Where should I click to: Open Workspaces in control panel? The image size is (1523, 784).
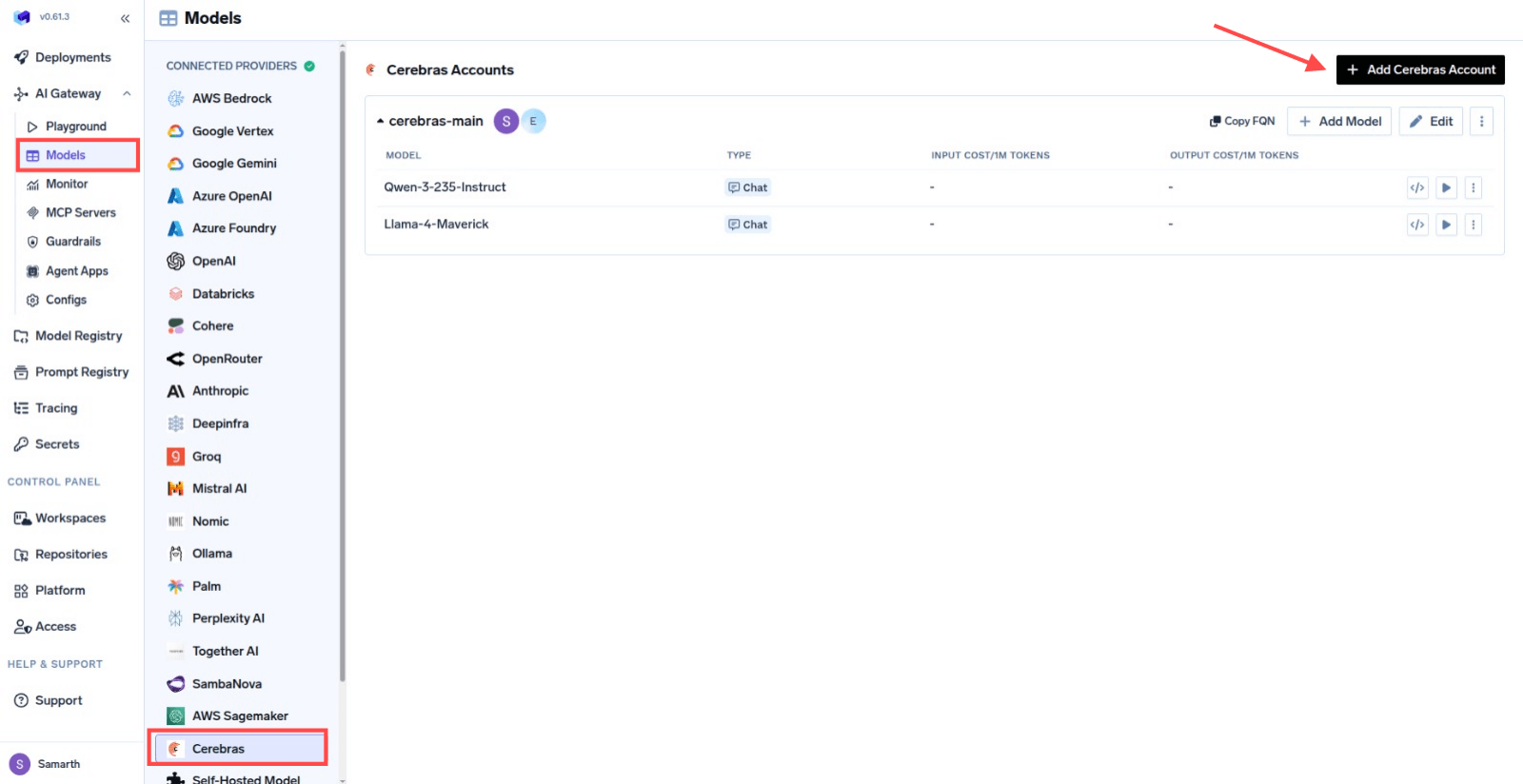[x=60, y=519]
